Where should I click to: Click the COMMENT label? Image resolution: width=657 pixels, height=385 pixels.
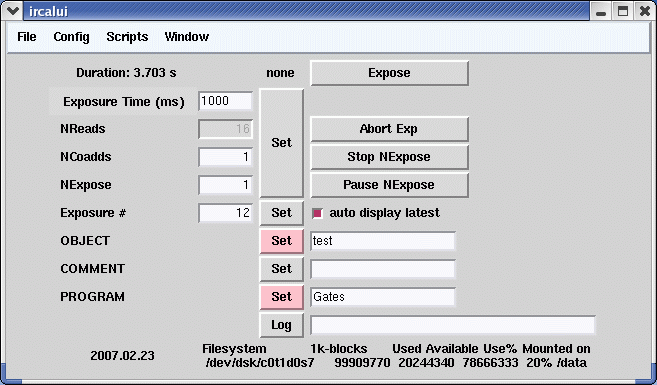point(93,269)
